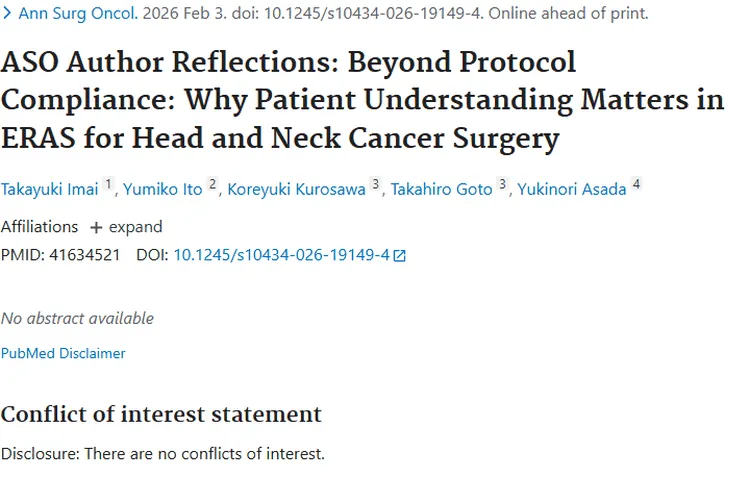The height and width of the screenshot is (500, 750).
Task: Click affiliation superscript 2 after Ito
Action: point(212,185)
